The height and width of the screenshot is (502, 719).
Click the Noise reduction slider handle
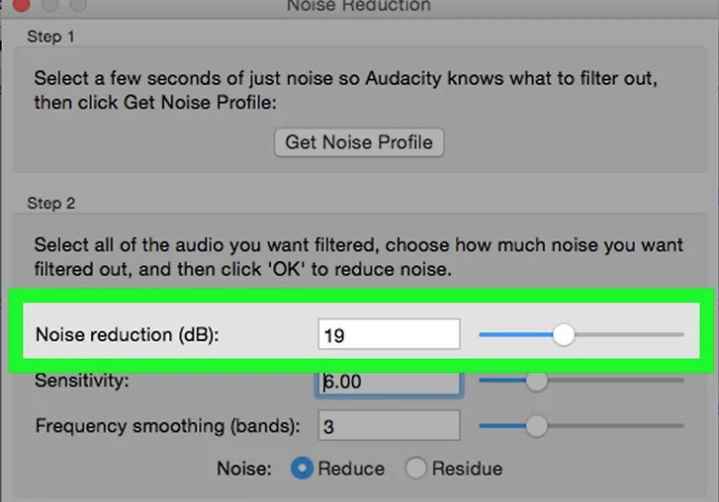tap(563, 335)
